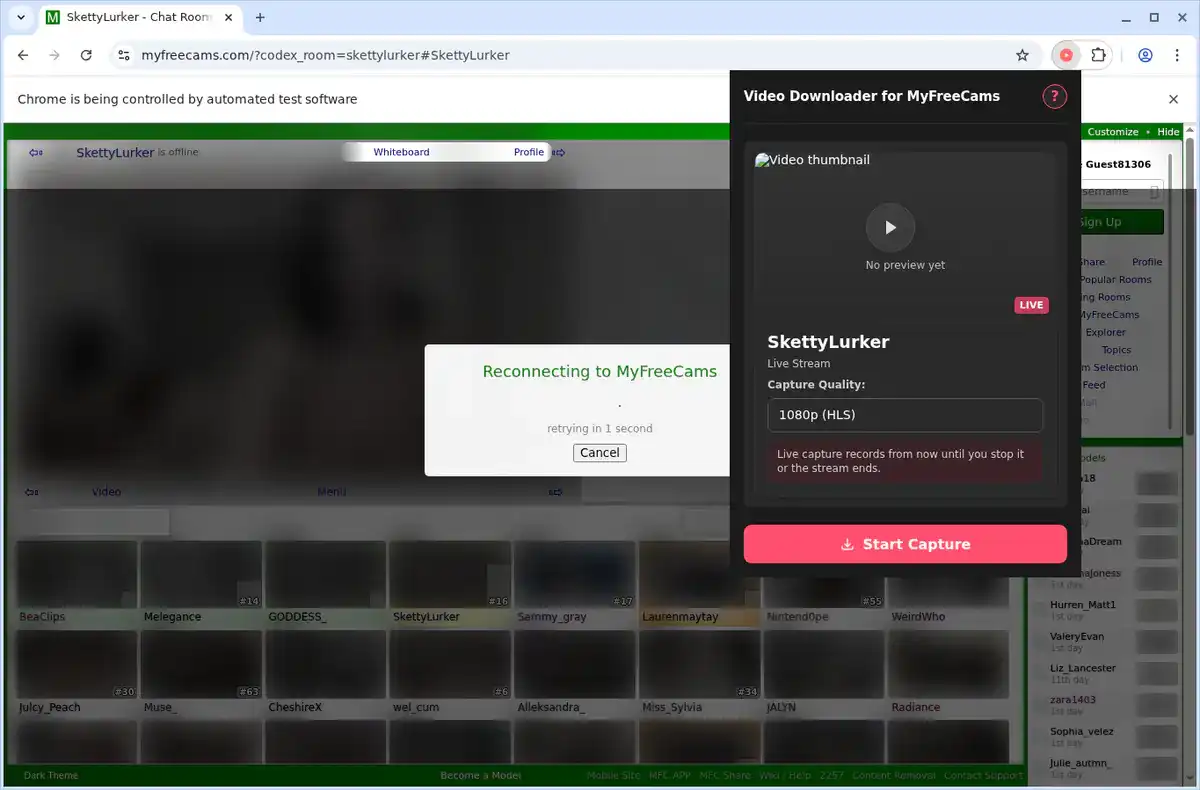Screen dimensions: 1200x790
Task: Bookmark this page with the star icon
Action: [x=1022, y=55]
